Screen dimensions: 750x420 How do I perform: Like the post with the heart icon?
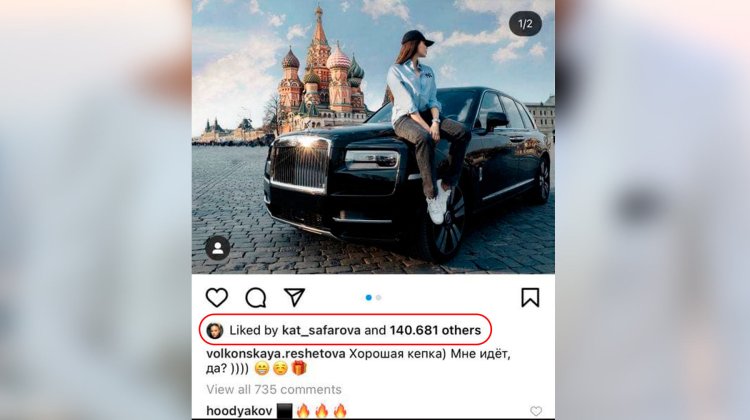click(217, 297)
